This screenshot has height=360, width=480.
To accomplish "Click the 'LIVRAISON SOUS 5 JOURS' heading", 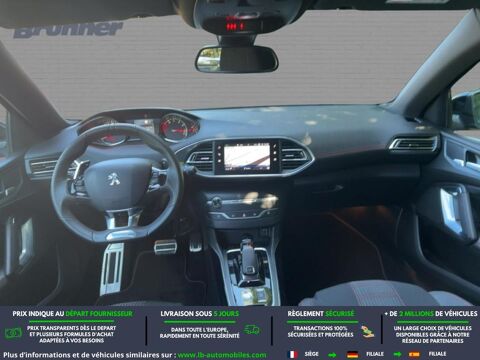I will pos(200,314).
